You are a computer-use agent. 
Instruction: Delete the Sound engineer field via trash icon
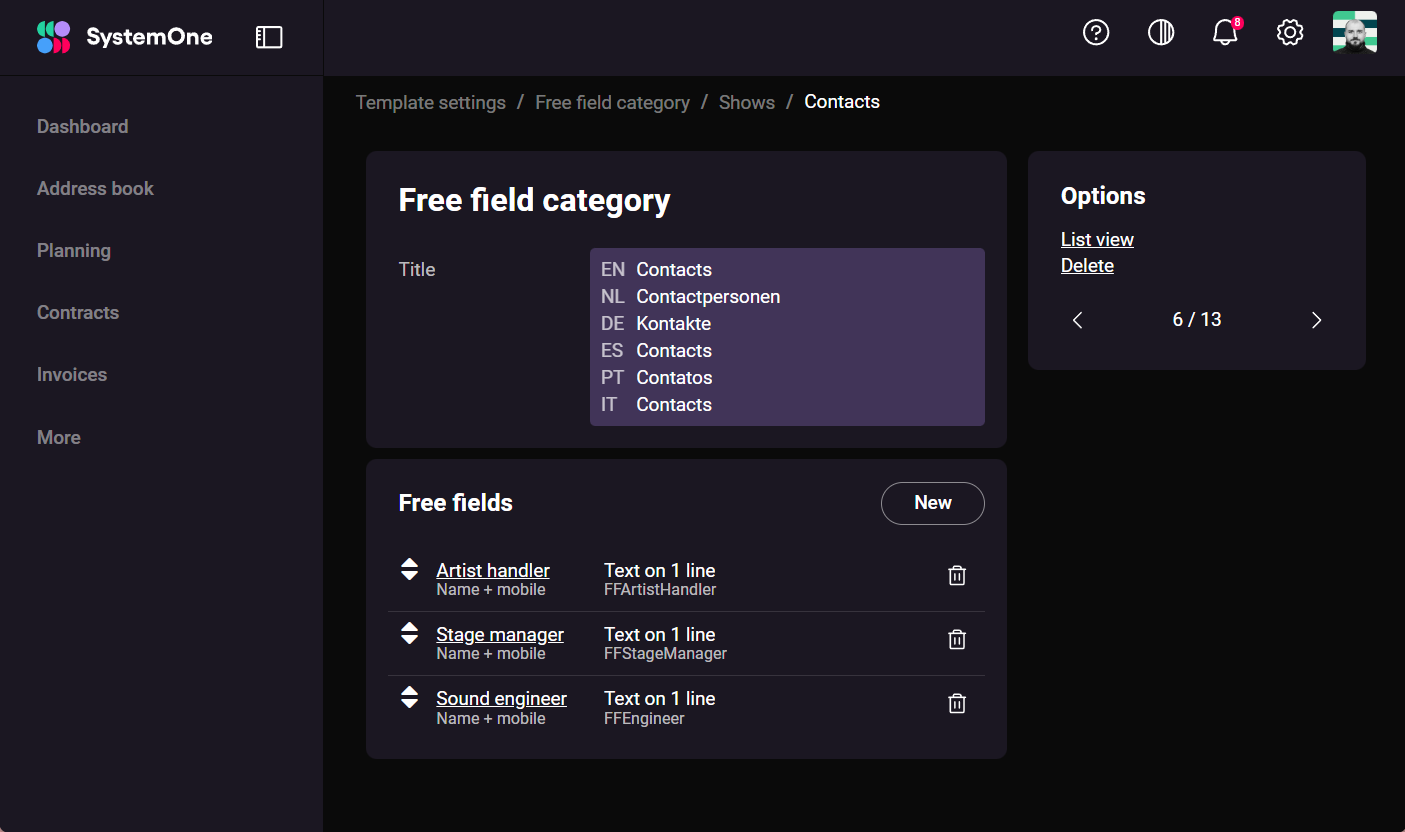956,703
